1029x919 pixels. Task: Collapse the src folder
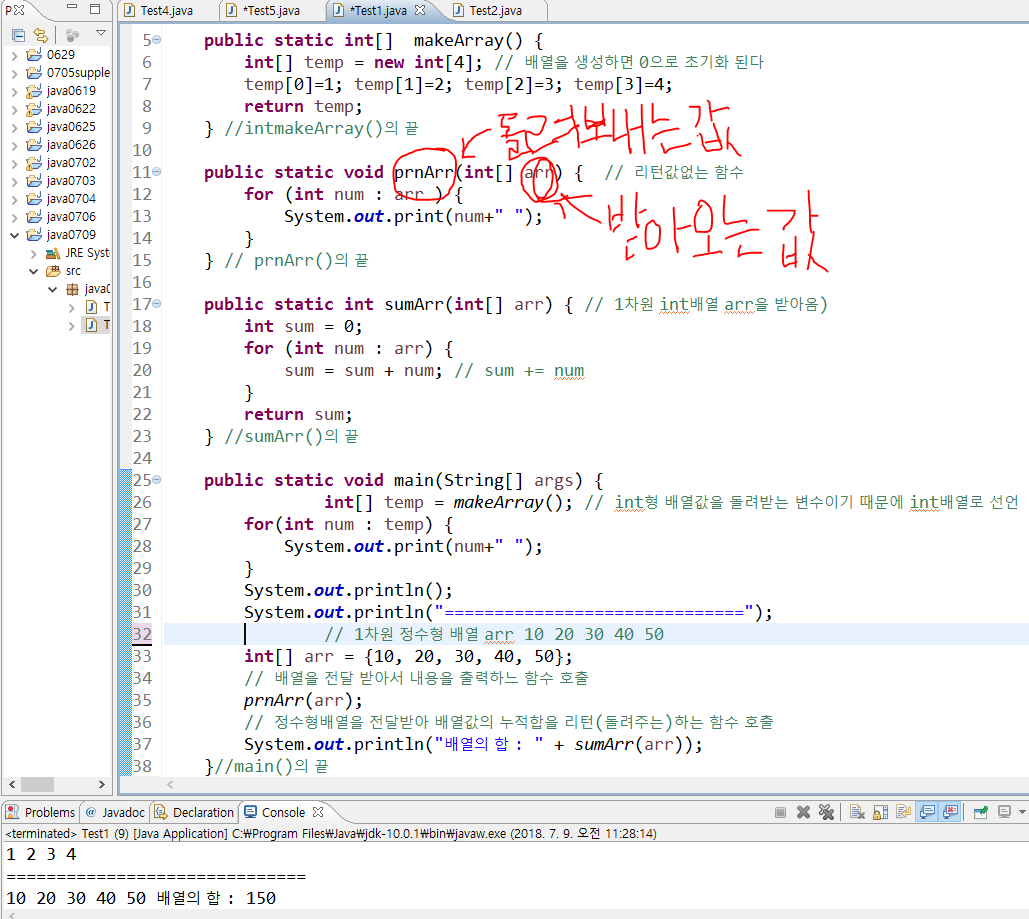click(33, 271)
